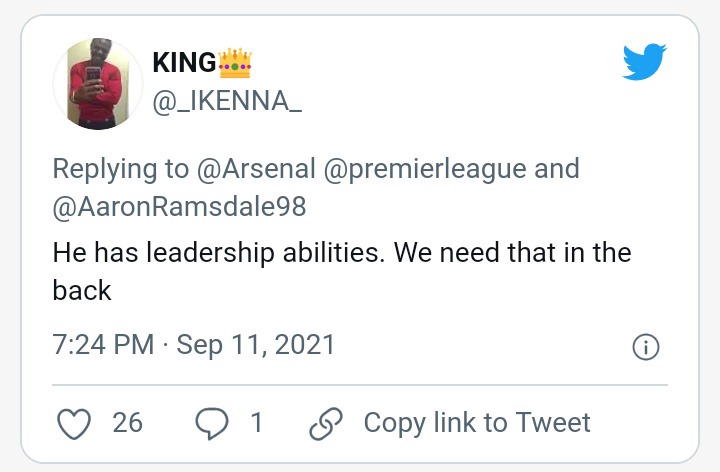Click the Sep 11, 2021 date
Image resolution: width=720 pixels, height=472 pixels.
tap(256, 345)
